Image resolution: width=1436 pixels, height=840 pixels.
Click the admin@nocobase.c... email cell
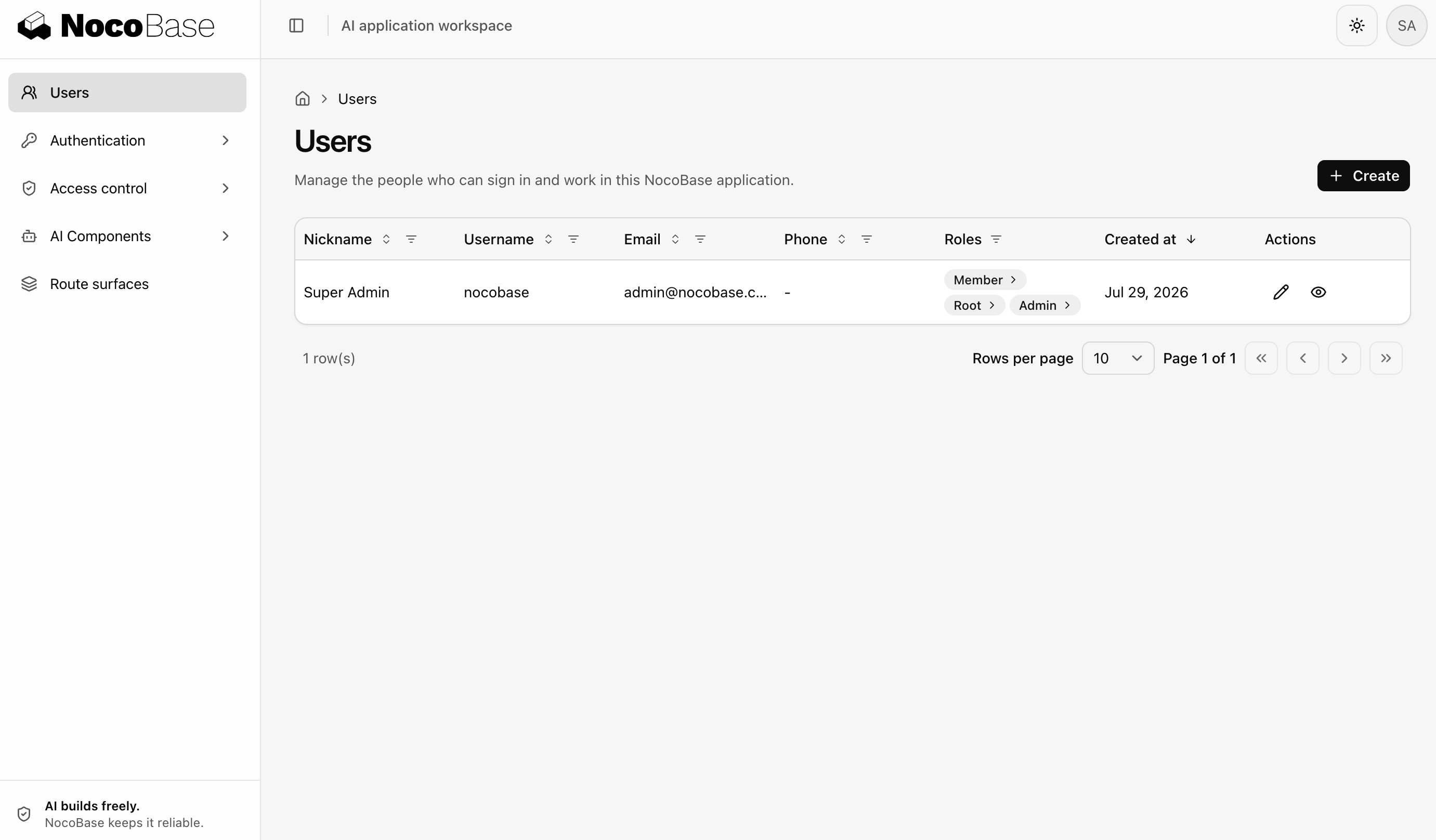pyautogui.click(x=695, y=292)
